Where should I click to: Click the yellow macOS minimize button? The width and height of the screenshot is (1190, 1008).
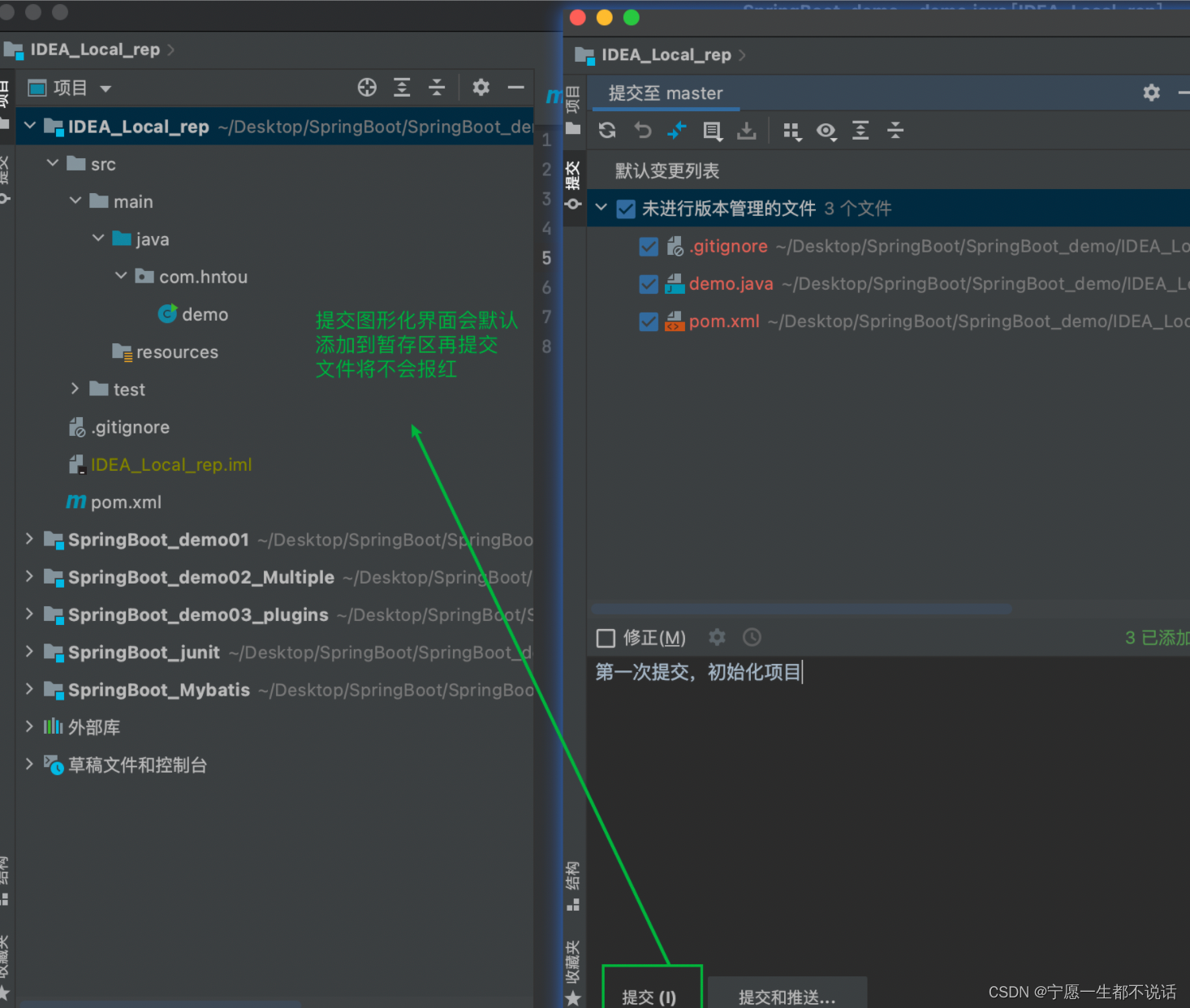[x=605, y=18]
